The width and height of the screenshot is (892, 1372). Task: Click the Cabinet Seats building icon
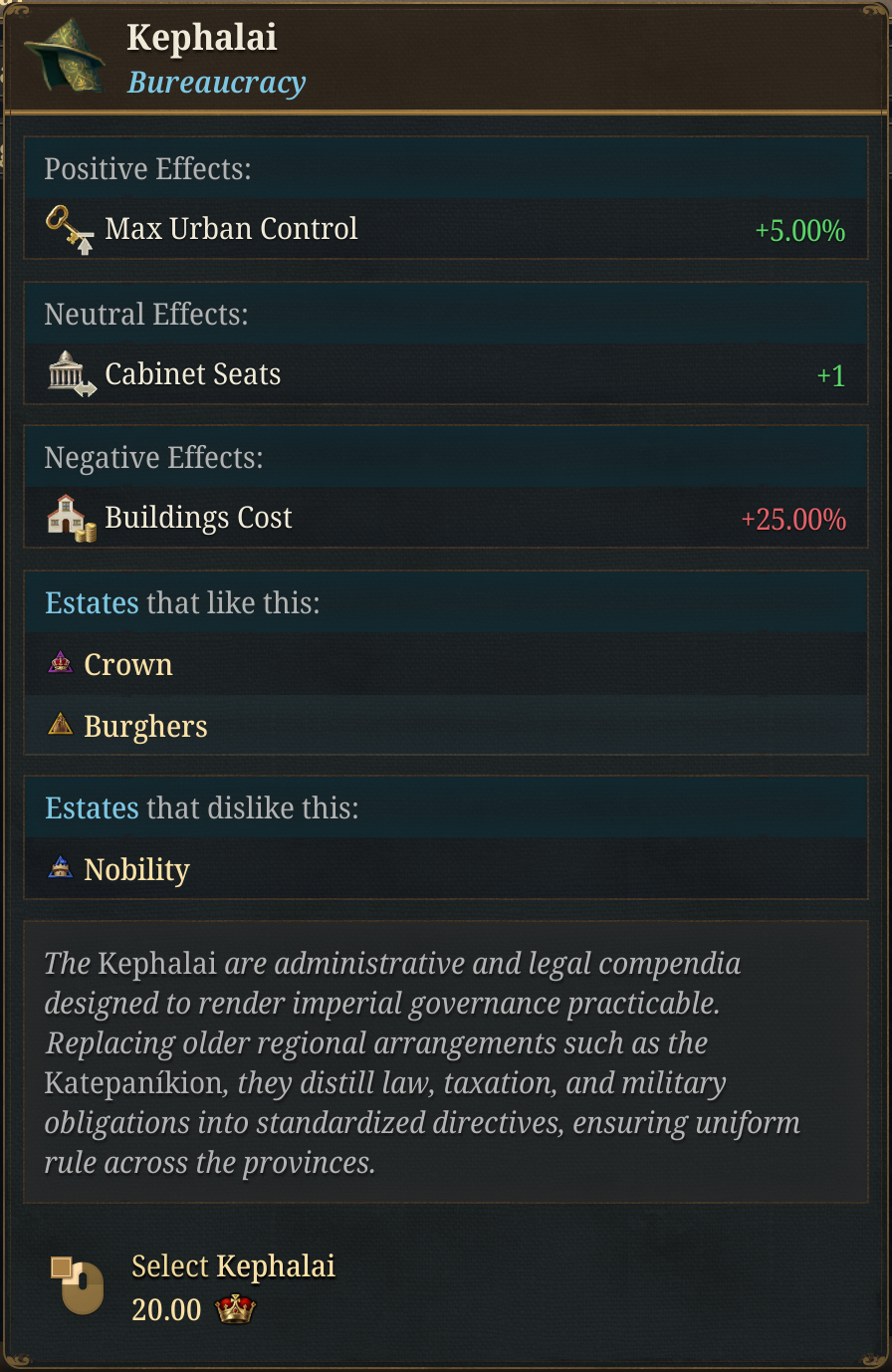point(71,374)
